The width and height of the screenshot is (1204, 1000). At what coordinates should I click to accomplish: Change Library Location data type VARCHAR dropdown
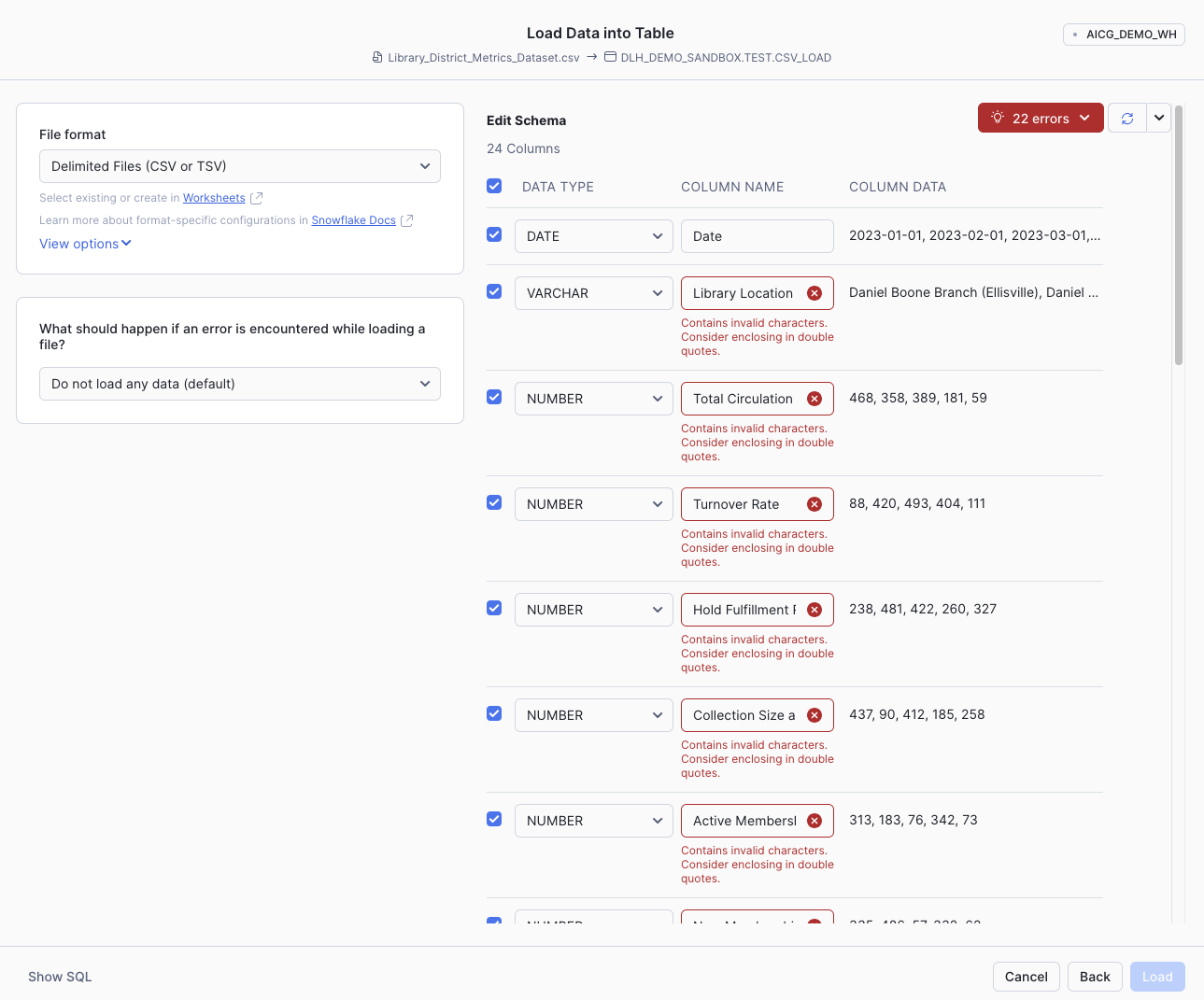[593, 293]
